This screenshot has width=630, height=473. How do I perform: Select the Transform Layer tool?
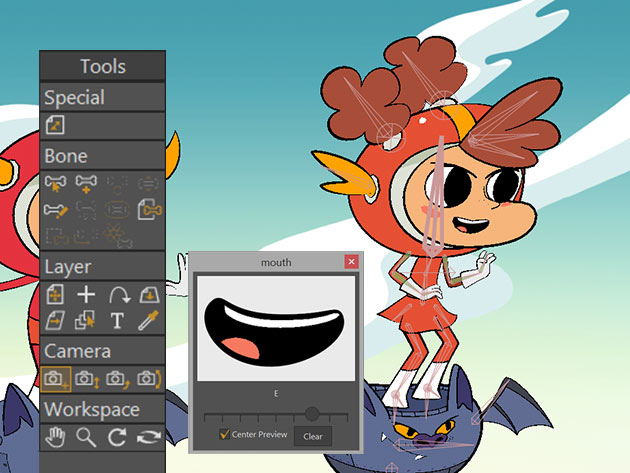[x=55, y=294]
